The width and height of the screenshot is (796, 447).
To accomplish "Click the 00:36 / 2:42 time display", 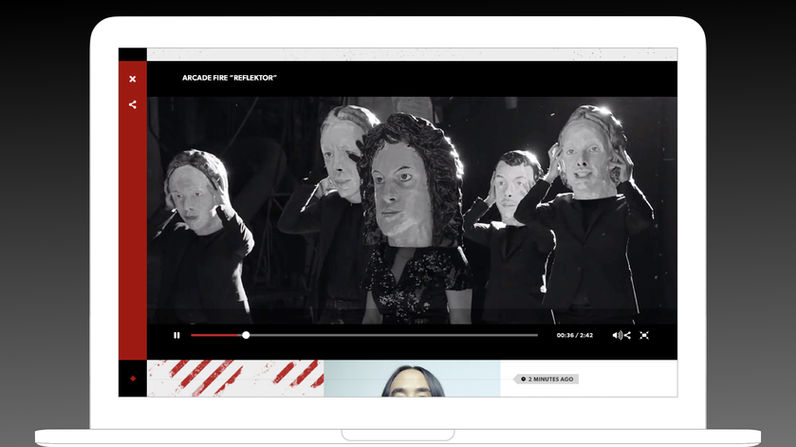I will tap(575, 335).
